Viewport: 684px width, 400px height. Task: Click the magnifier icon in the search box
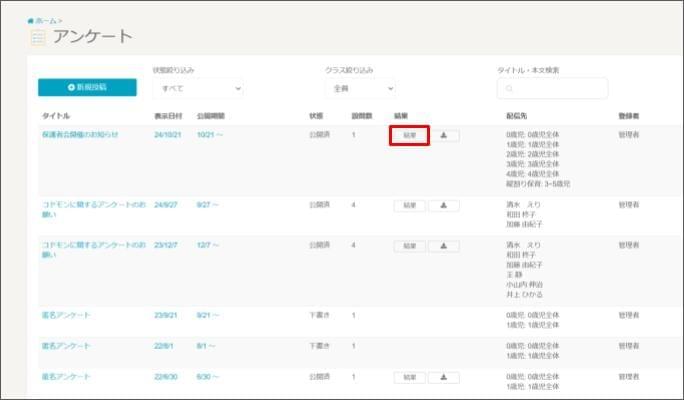click(x=508, y=88)
